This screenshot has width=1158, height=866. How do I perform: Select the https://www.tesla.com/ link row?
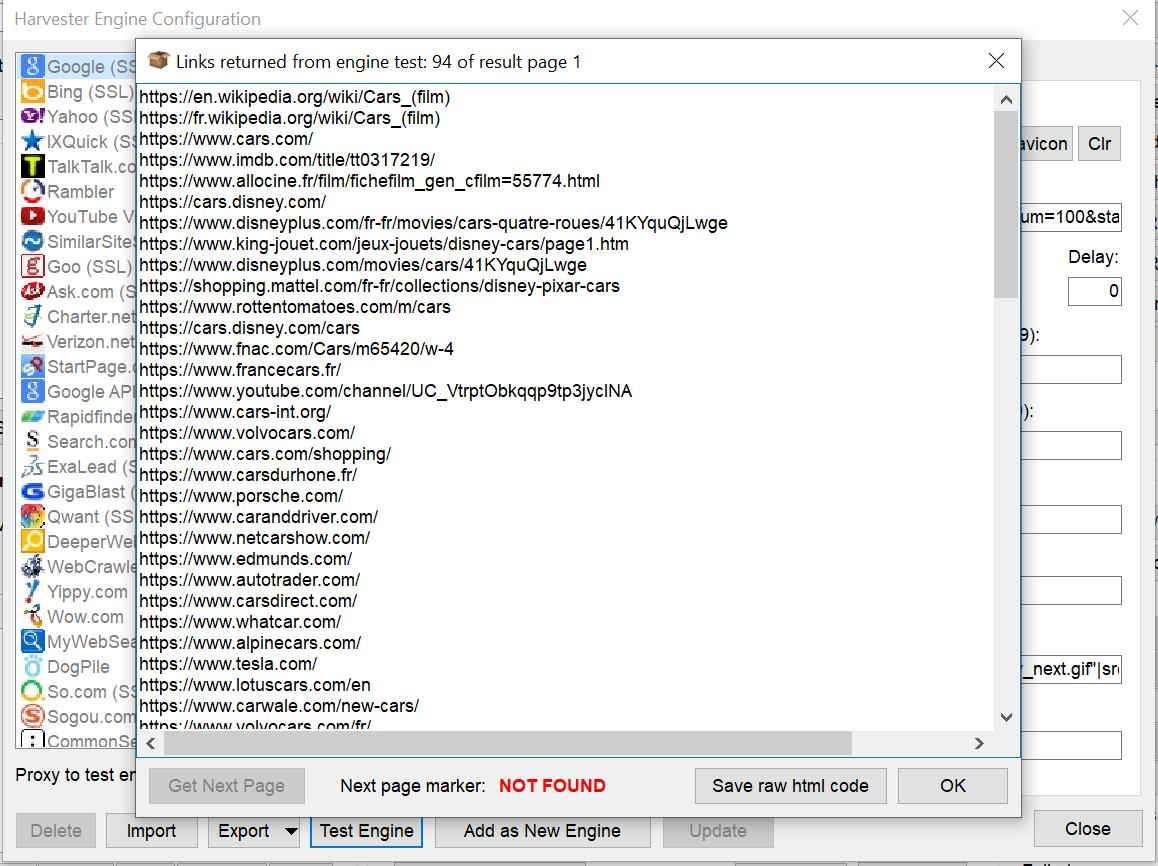point(228,664)
